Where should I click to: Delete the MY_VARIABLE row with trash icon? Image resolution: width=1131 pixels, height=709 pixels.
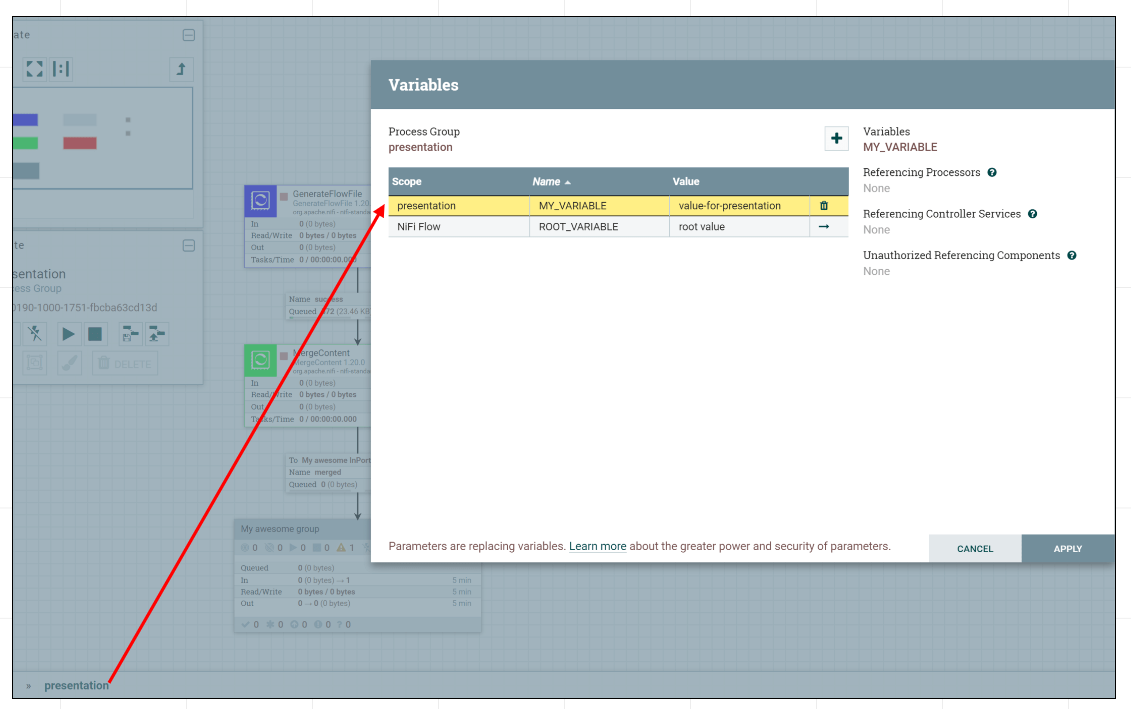[x=824, y=206]
